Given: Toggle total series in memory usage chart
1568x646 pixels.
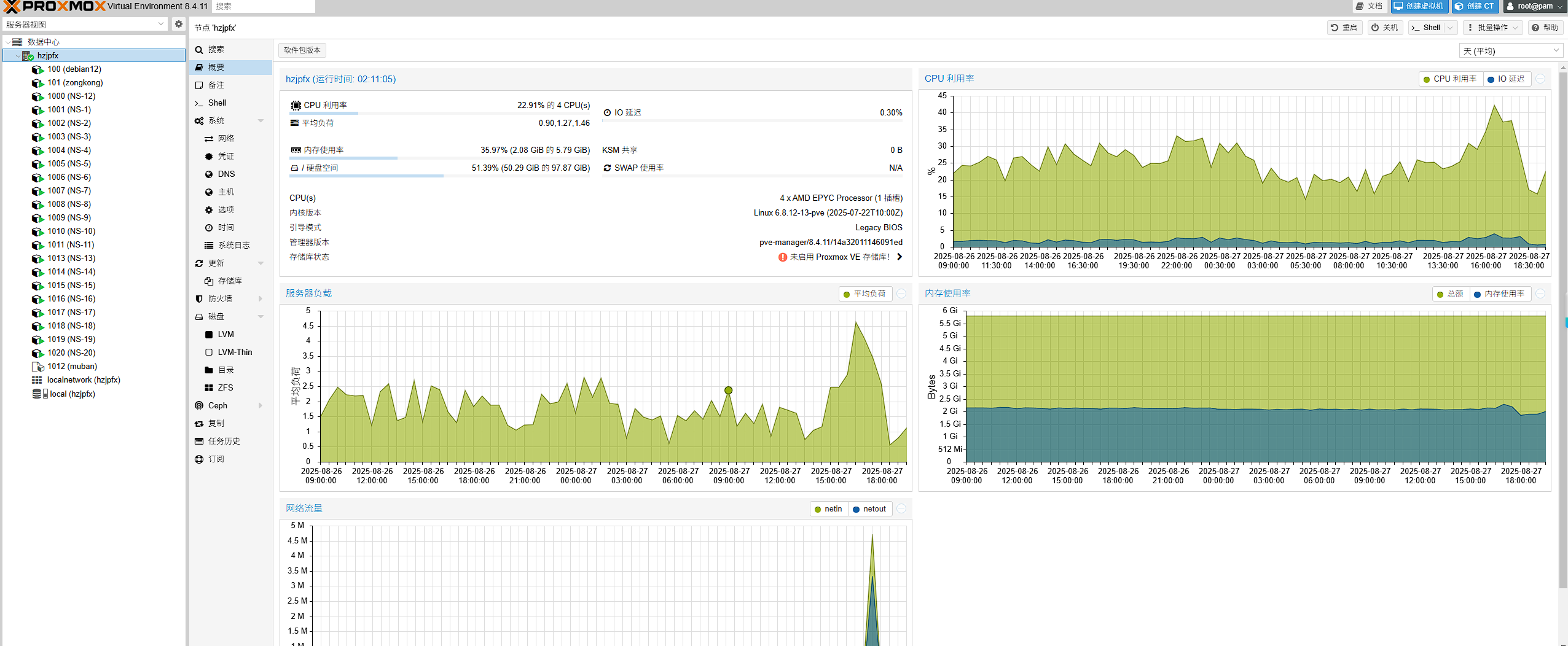Looking at the screenshot, I should coord(1450,294).
